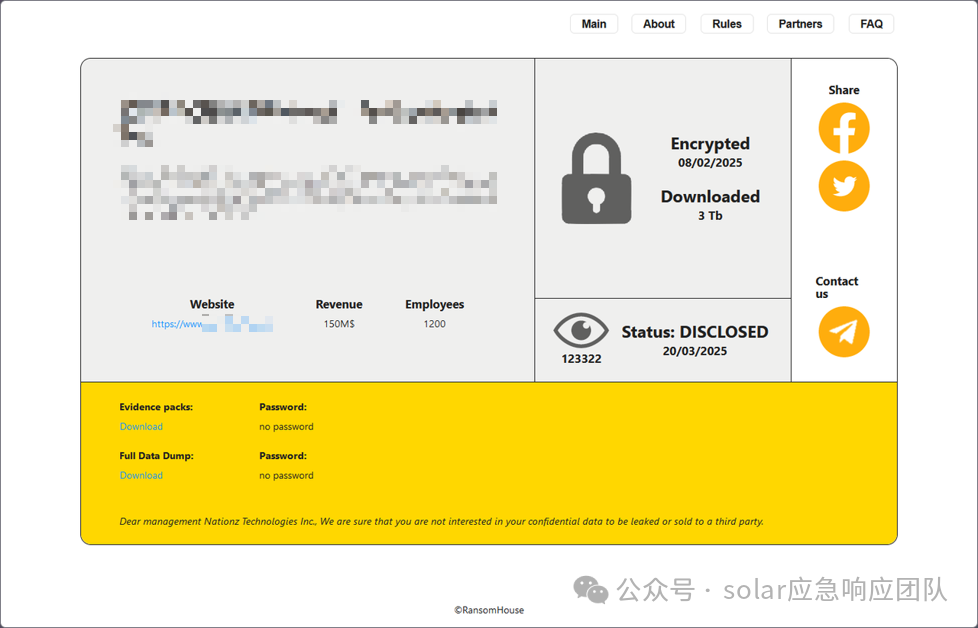Go to the About page

pos(659,24)
